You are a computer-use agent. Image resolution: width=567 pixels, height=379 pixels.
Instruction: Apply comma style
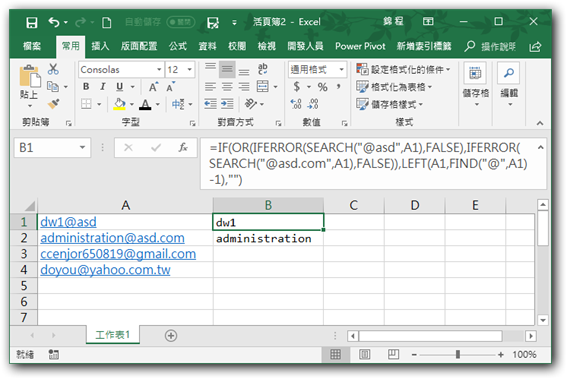(338, 86)
